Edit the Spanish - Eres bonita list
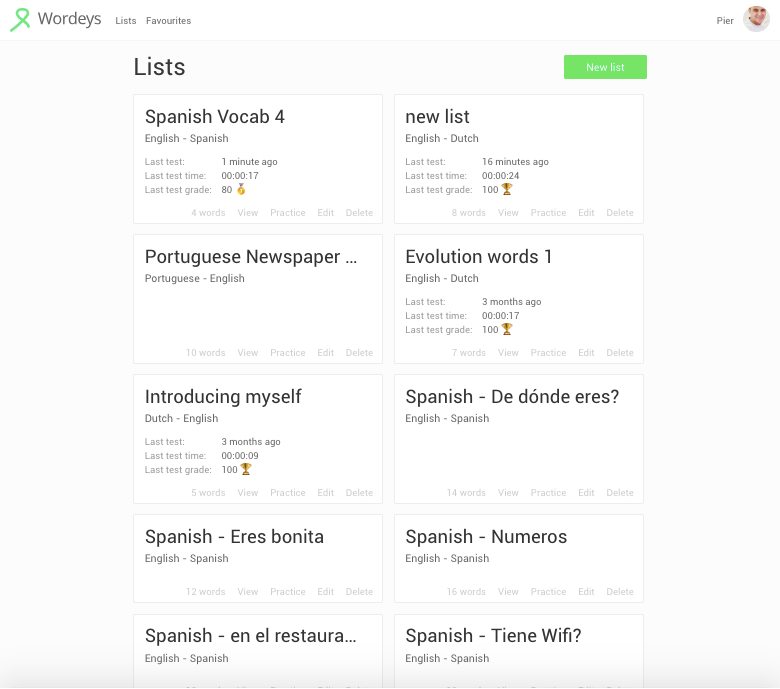The image size is (780, 689). pyautogui.click(x=325, y=591)
